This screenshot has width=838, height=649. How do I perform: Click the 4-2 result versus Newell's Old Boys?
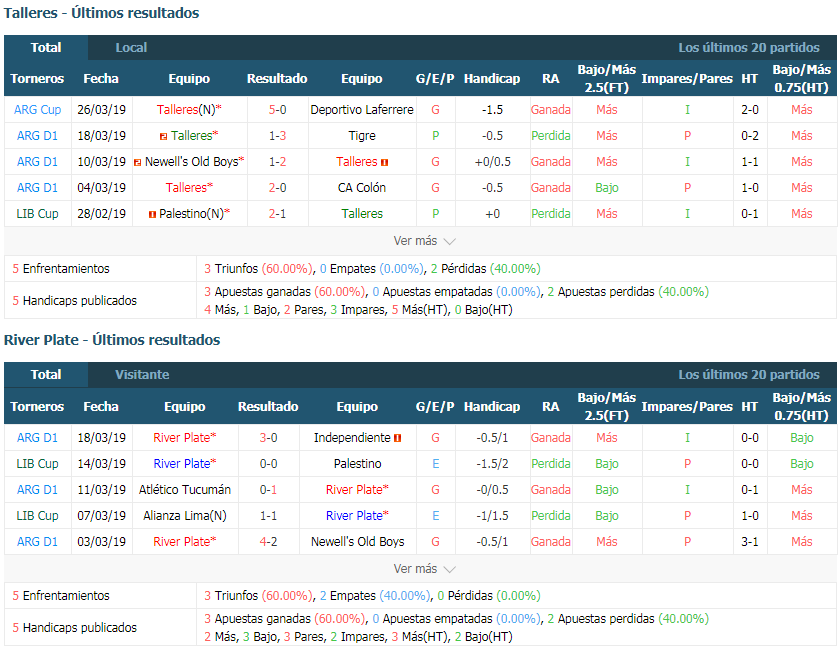coord(268,542)
